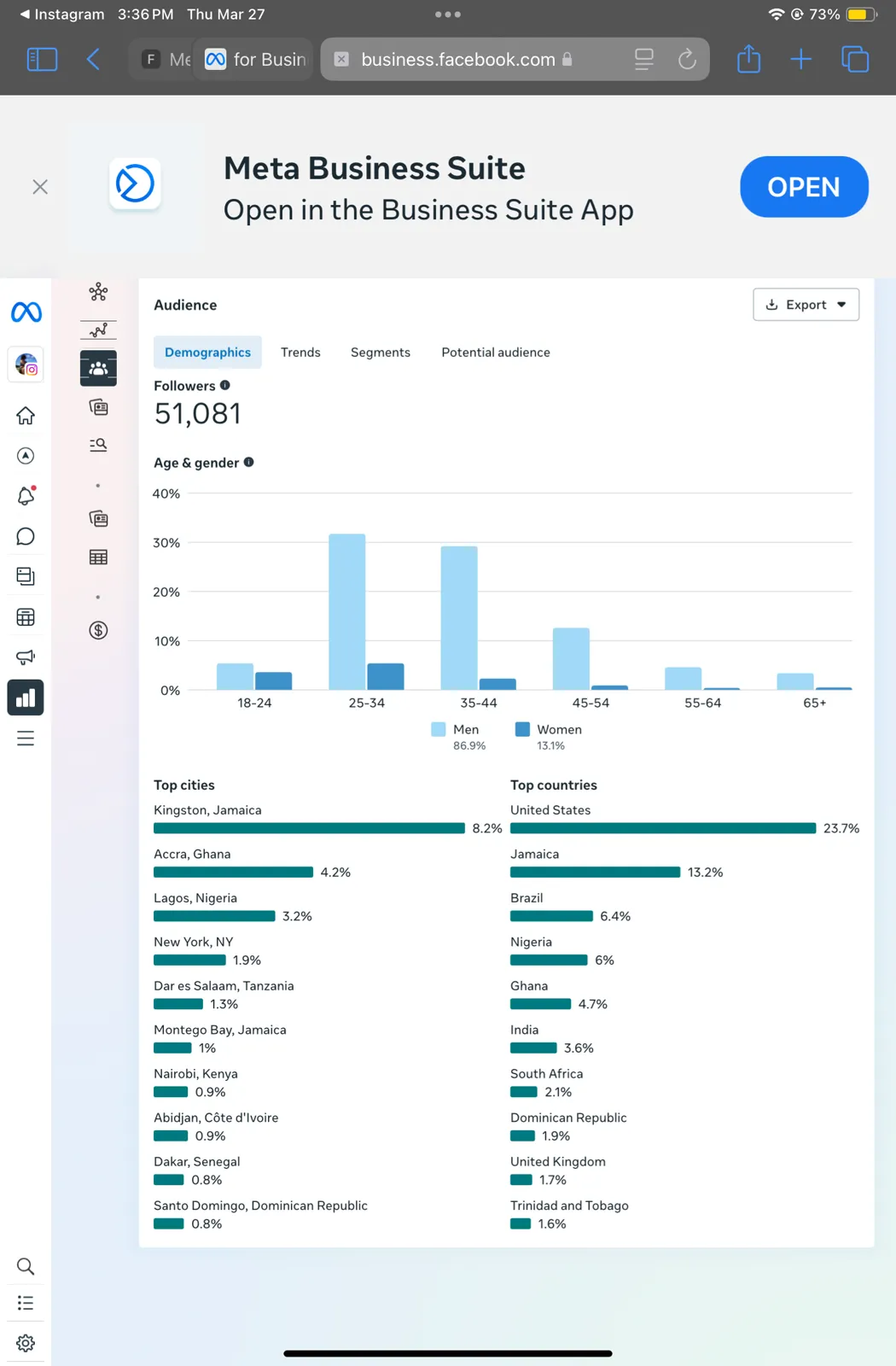Open the bulleted list icon near the settings gear
The width and height of the screenshot is (896, 1366).
(26, 1304)
